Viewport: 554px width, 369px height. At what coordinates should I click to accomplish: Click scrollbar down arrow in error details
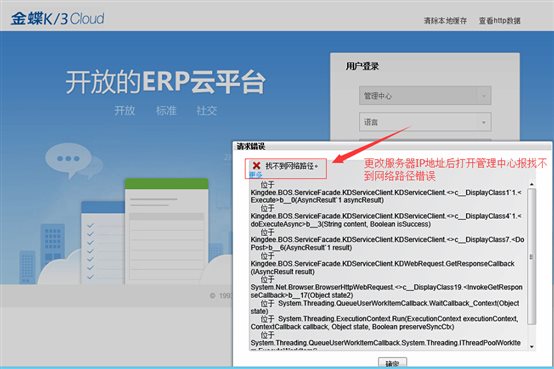point(531,347)
